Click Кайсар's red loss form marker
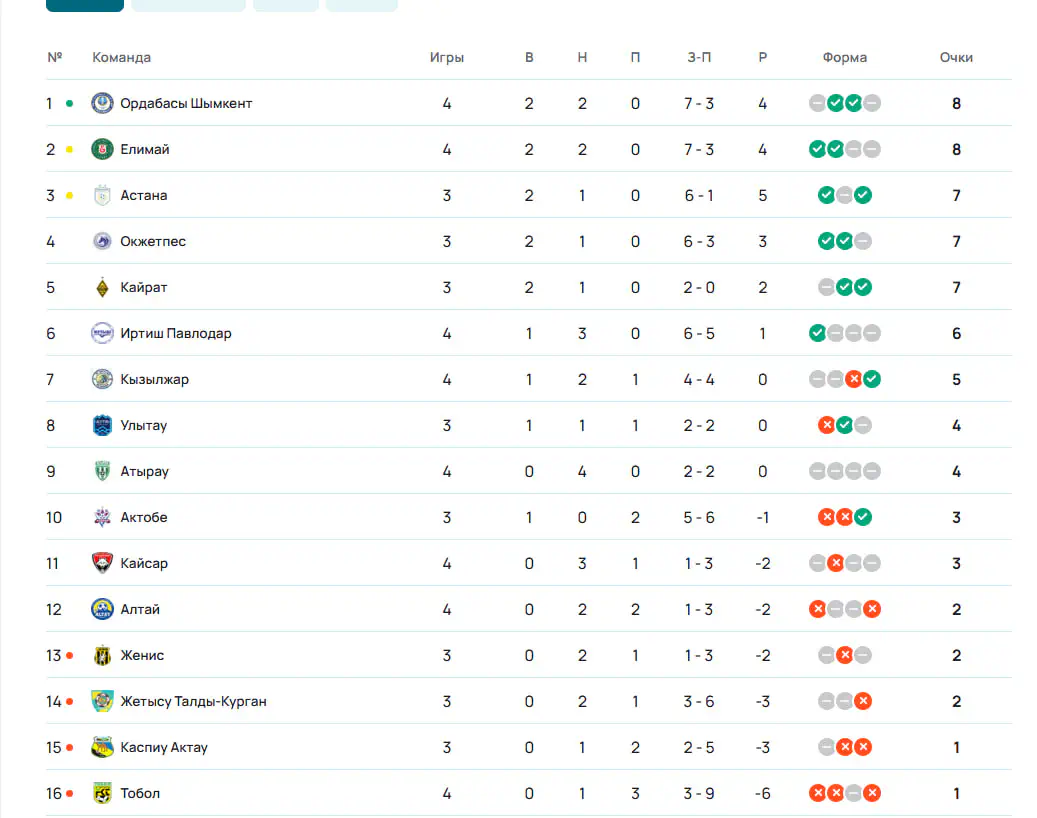This screenshot has width=1037, height=818. tap(836, 563)
